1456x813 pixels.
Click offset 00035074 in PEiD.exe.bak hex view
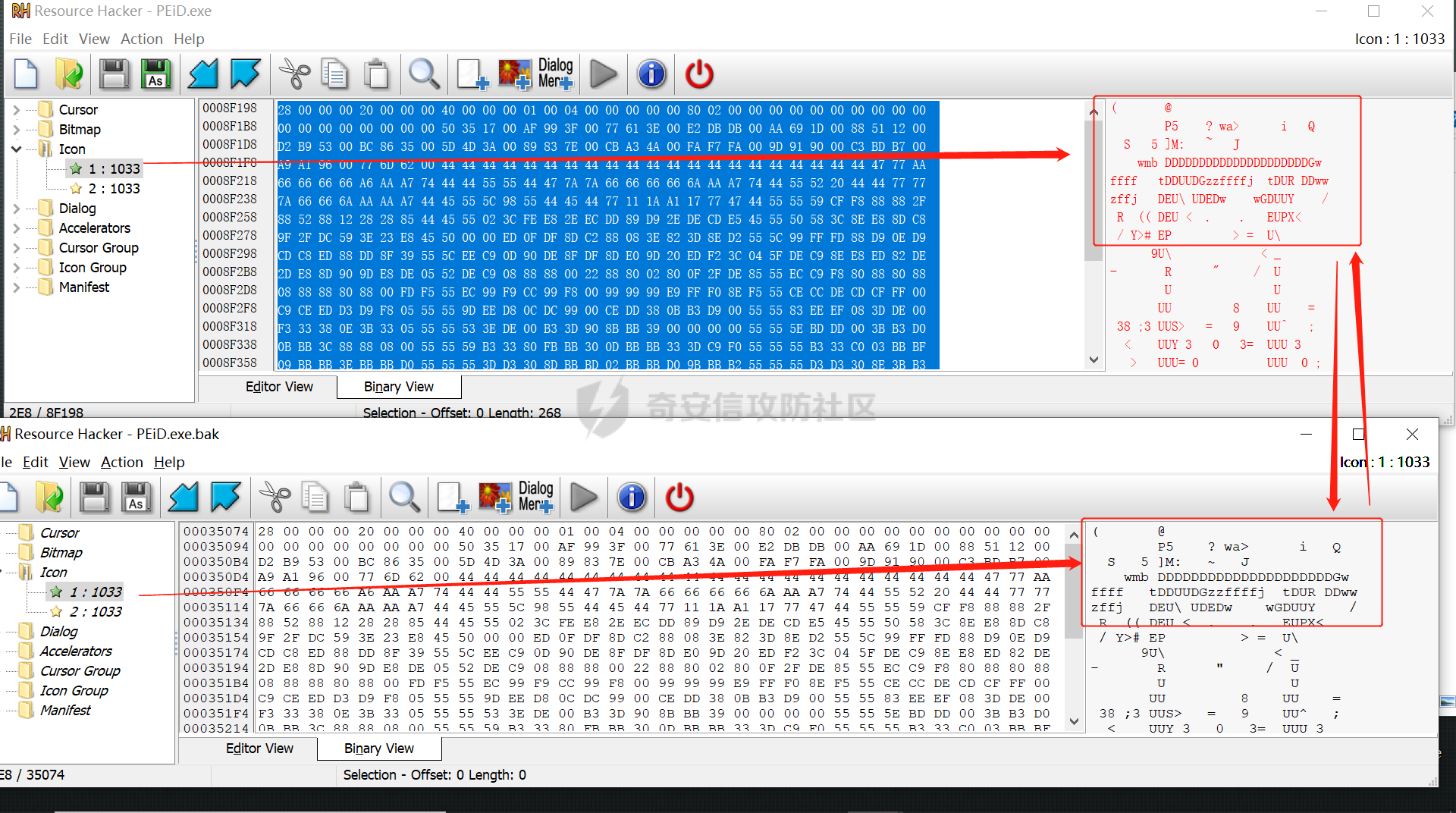[216, 532]
